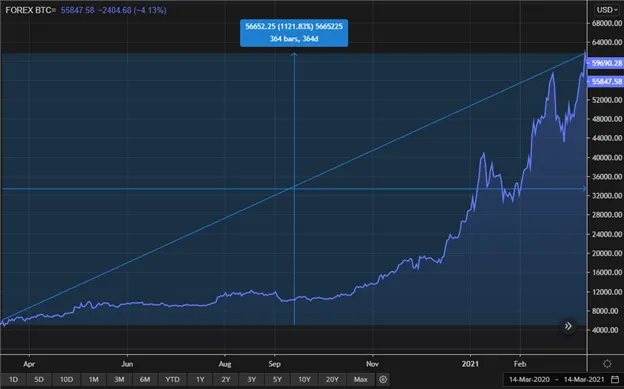
Task: Select the 1D time range
Action: [x=14, y=379]
